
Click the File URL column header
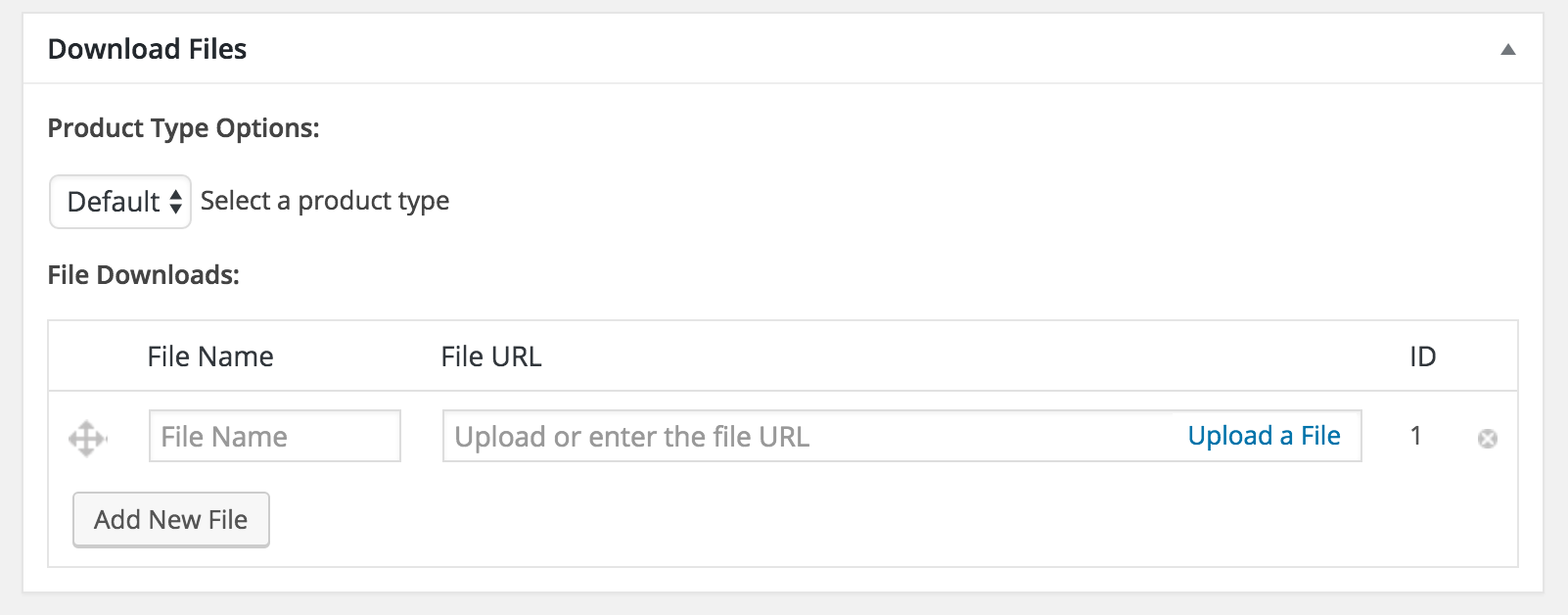tap(491, 356)
